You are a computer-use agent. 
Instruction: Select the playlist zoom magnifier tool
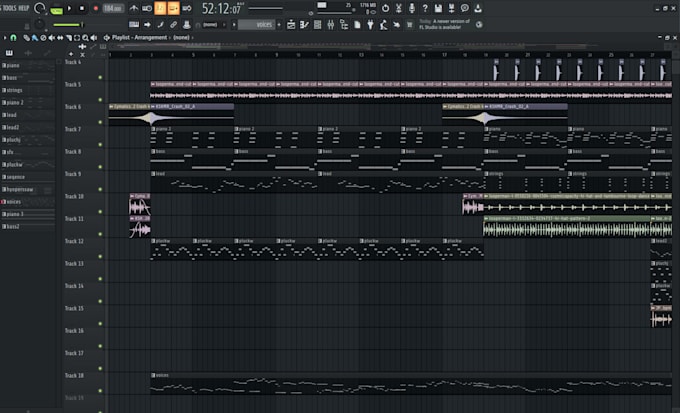pyautogui.click(x=85, y=38)
